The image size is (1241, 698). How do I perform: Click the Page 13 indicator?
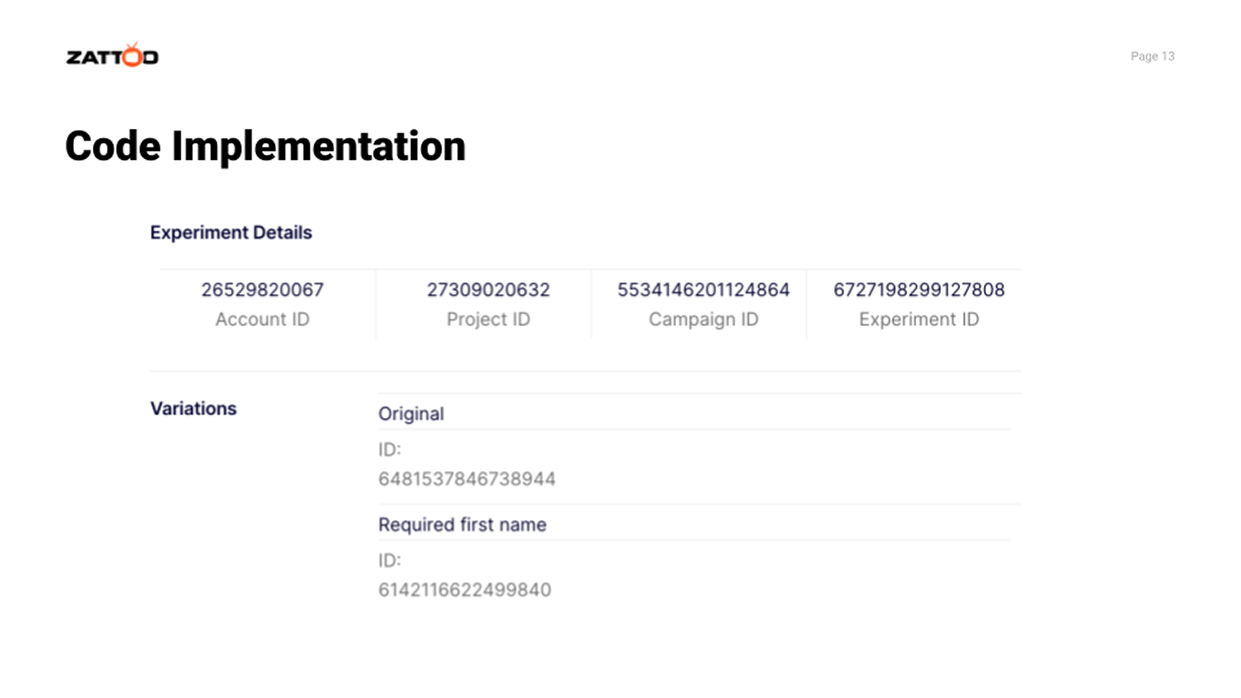pyautogui.click(x=1152, y=57)
